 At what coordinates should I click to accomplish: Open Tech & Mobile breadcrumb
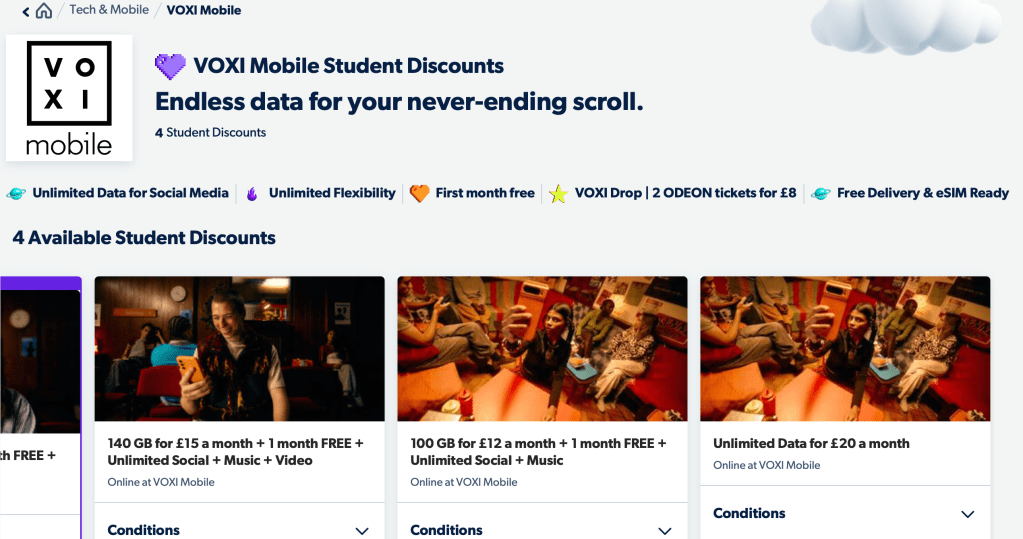pos(109,10)
